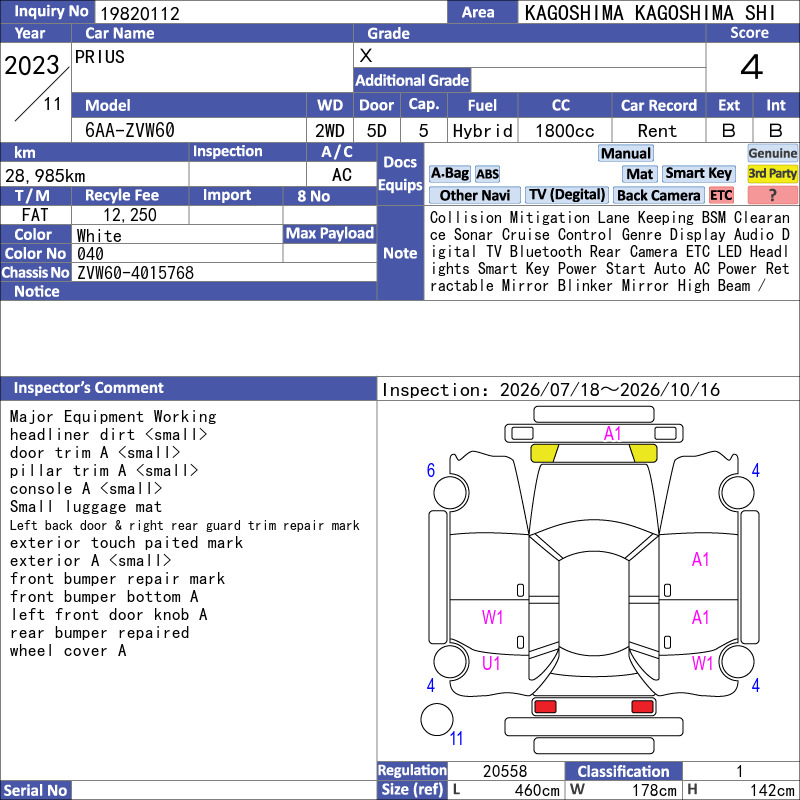Click mileage 28,985km
Screen dimensions: 800x800
[x=45, y=176]
